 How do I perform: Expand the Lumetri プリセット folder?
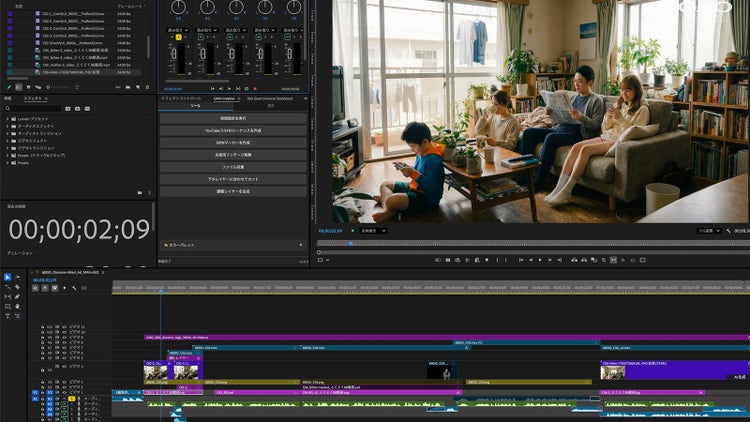tap(7, 119)
